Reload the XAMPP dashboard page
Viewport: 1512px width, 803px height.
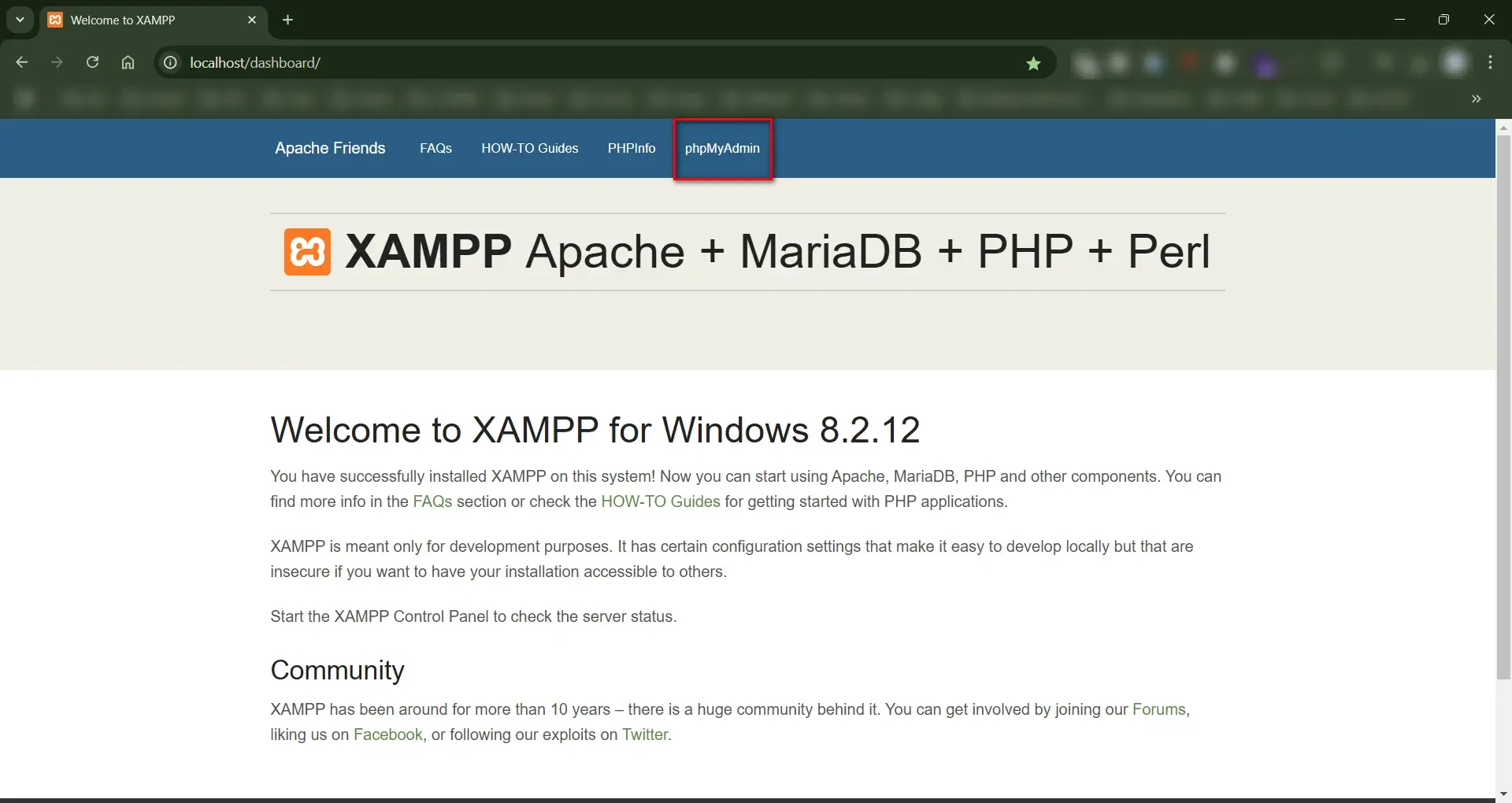[x=92, y=62]
